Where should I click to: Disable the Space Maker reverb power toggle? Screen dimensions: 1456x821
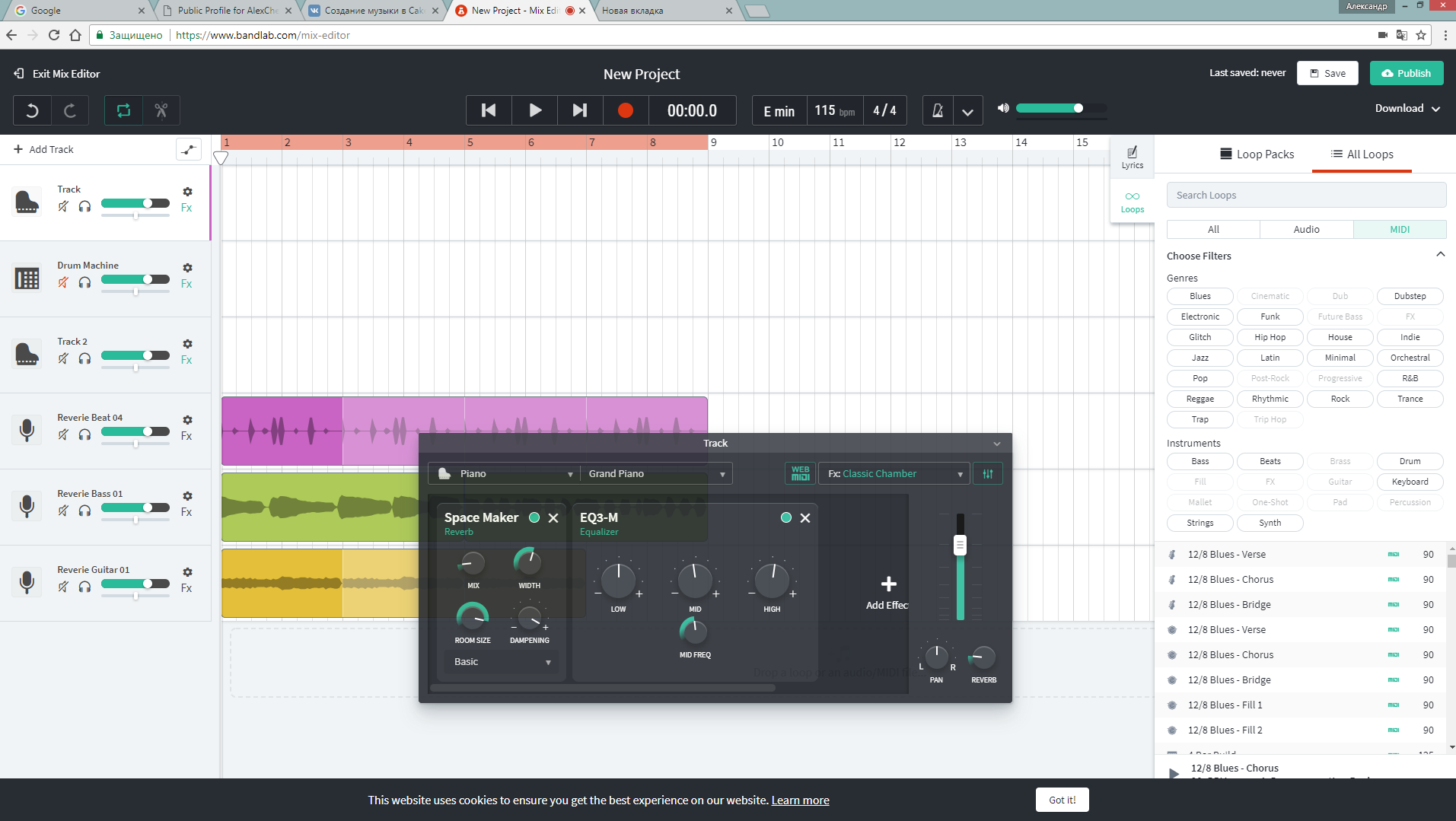tap(534, 517)
